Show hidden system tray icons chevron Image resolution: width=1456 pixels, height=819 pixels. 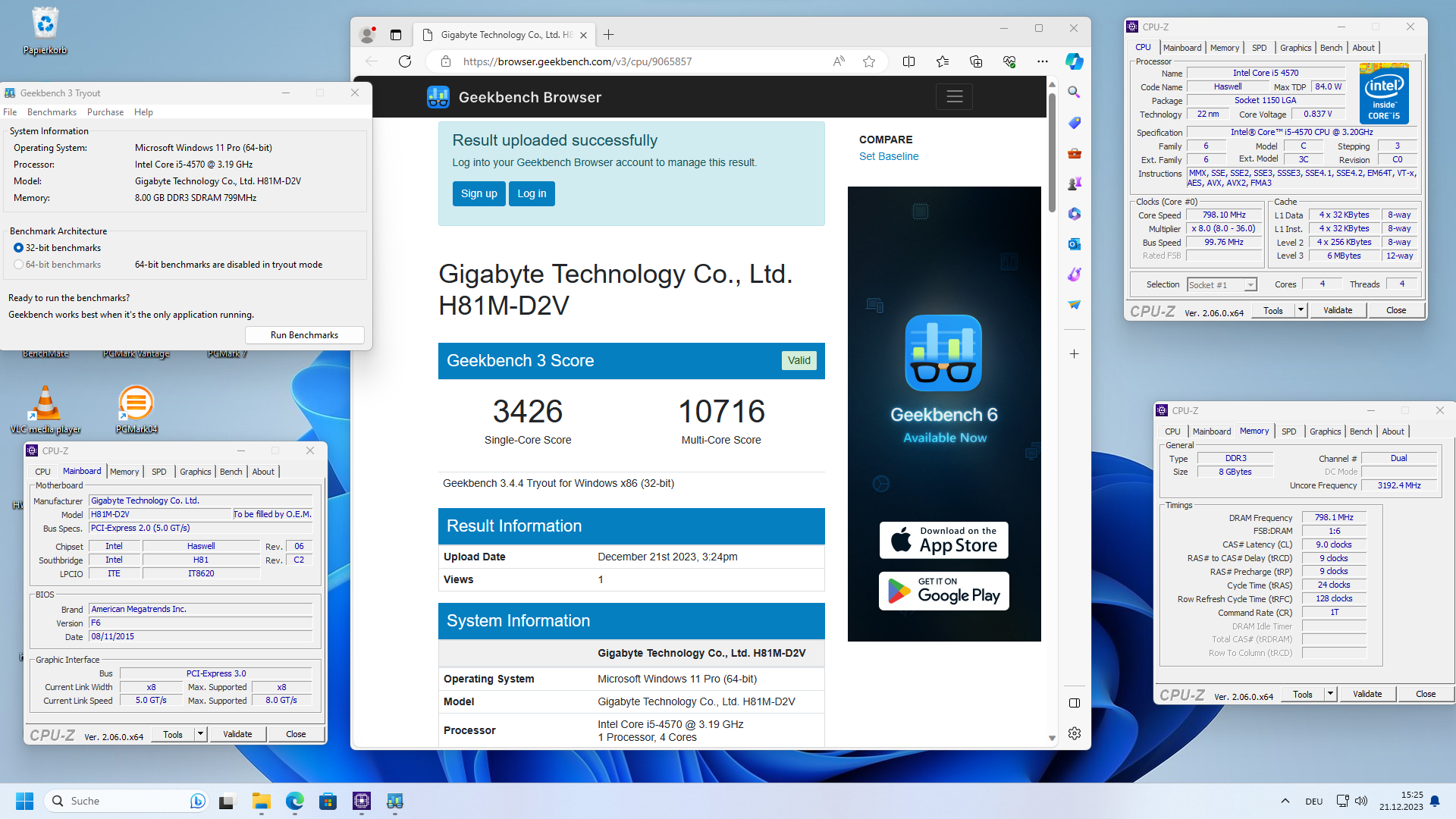click(x=1285, y=801)
